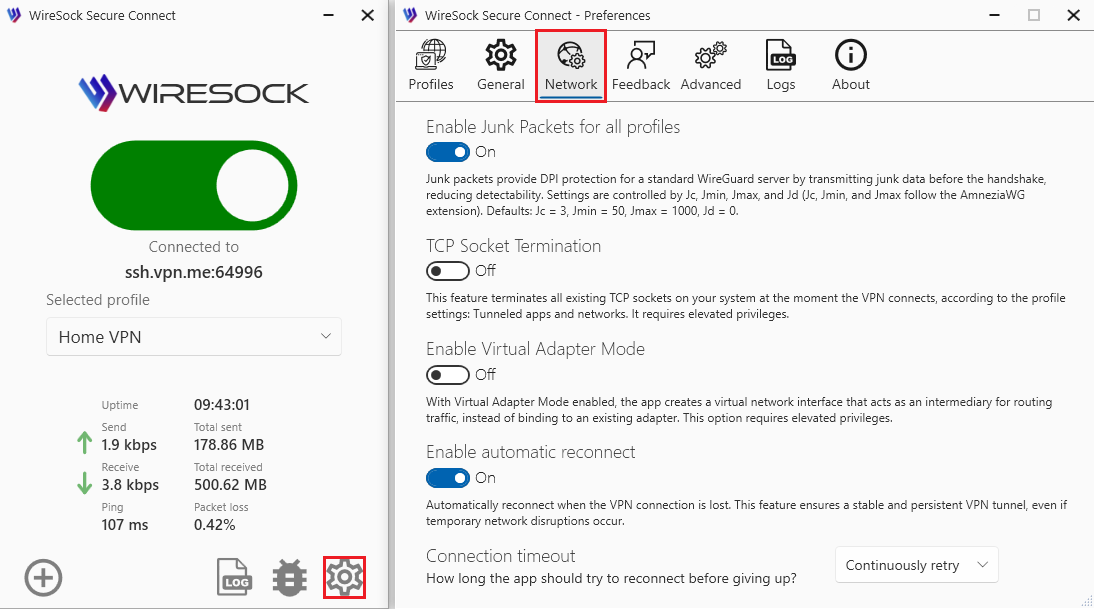Image resolution: width=1095 pixels, height=609 pixels.
Task: Click the Selected profile label
Action: [98, 300]
